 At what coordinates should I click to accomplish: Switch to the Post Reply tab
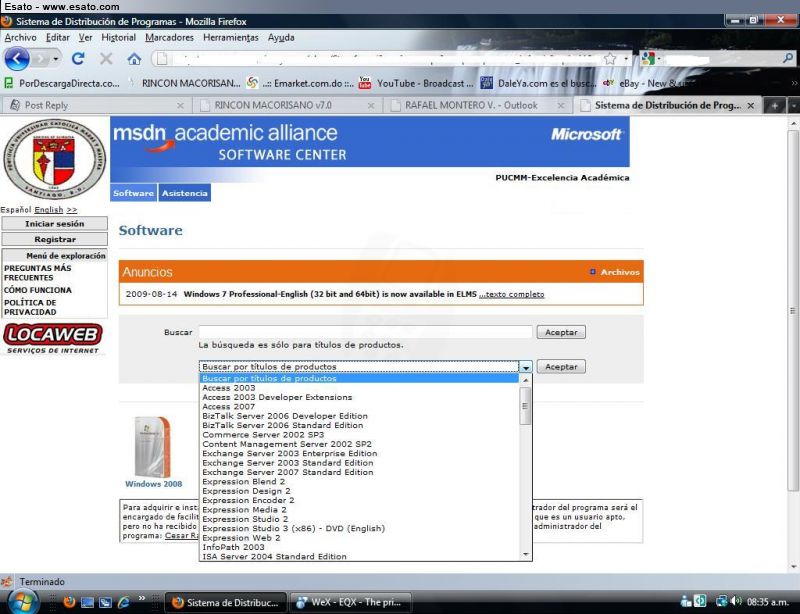click(96, 106)
